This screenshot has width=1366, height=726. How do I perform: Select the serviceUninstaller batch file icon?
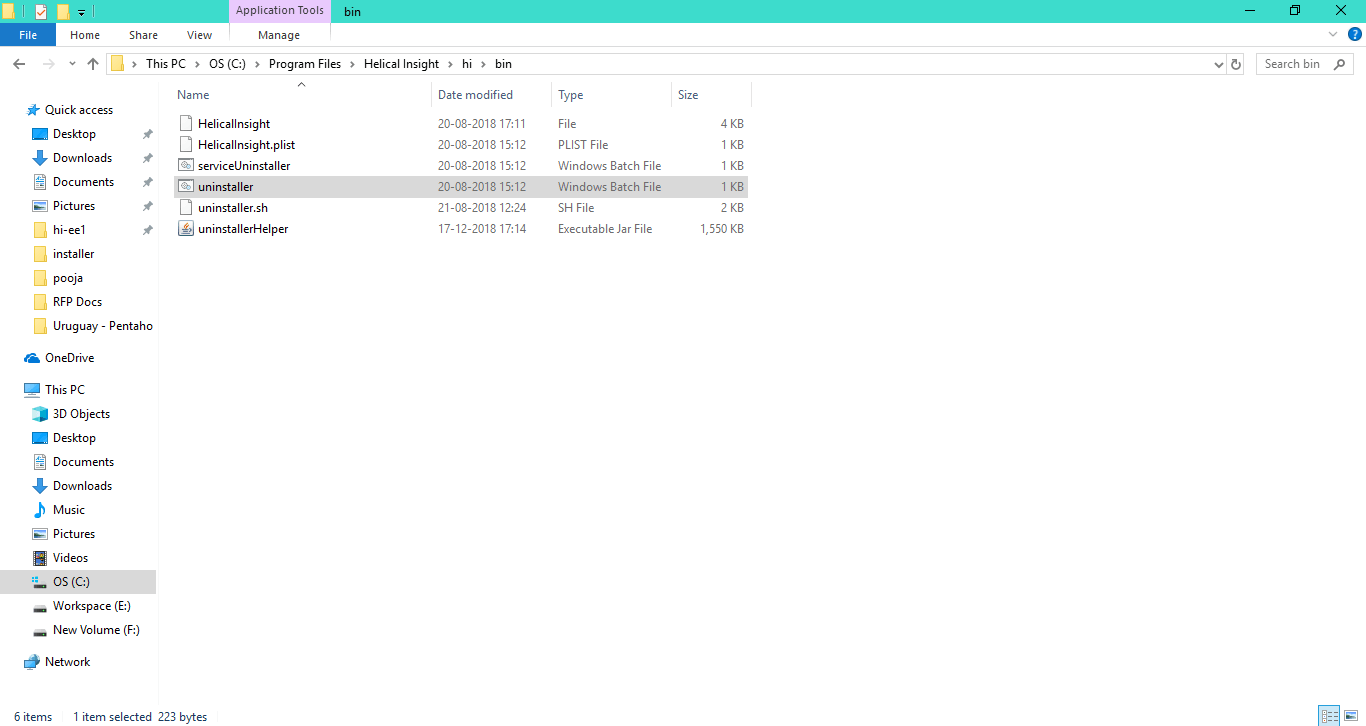185,166
